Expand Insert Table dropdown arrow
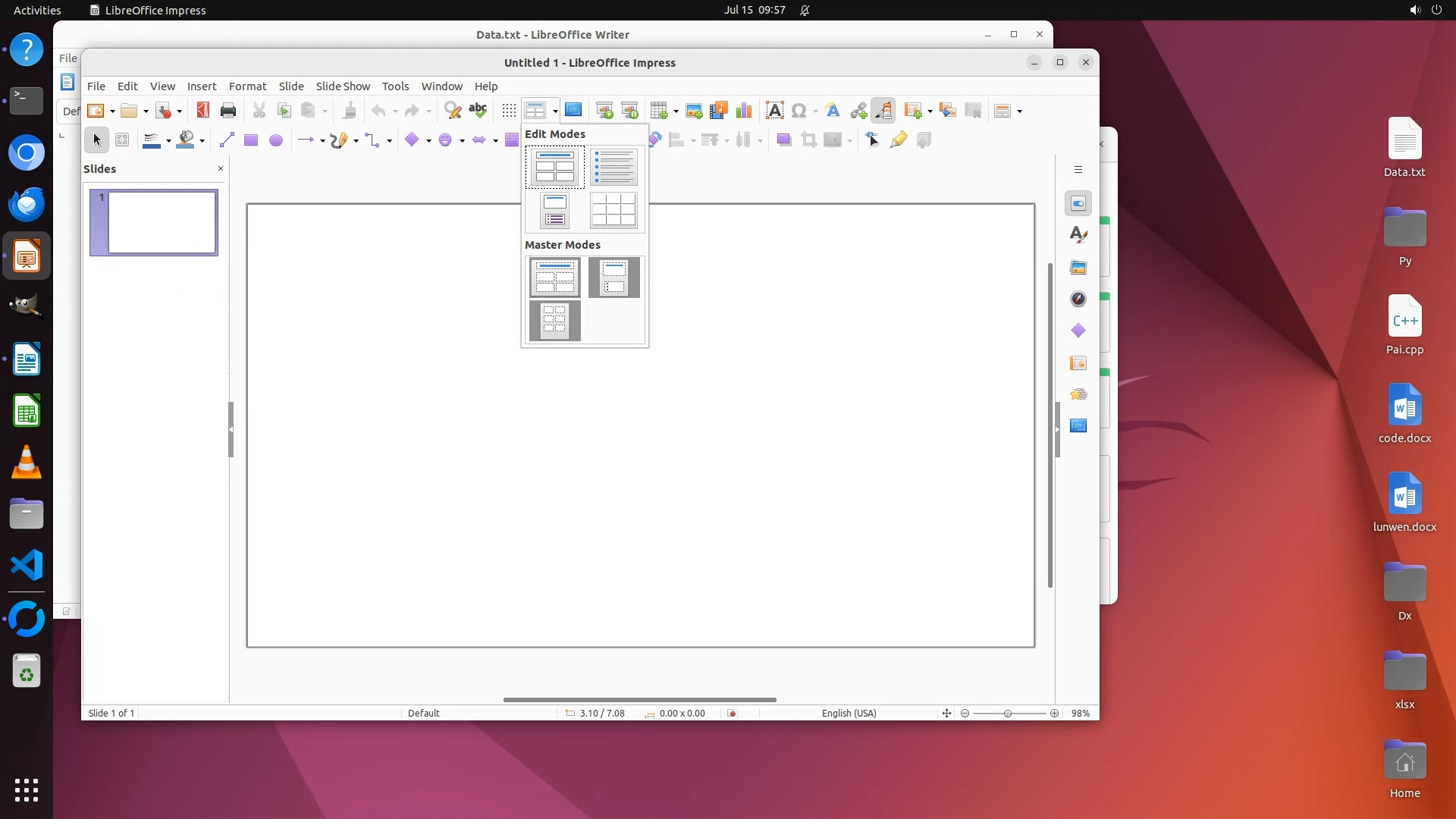The width and height of the screenshot is (1456, 819). tap(675, 111)
